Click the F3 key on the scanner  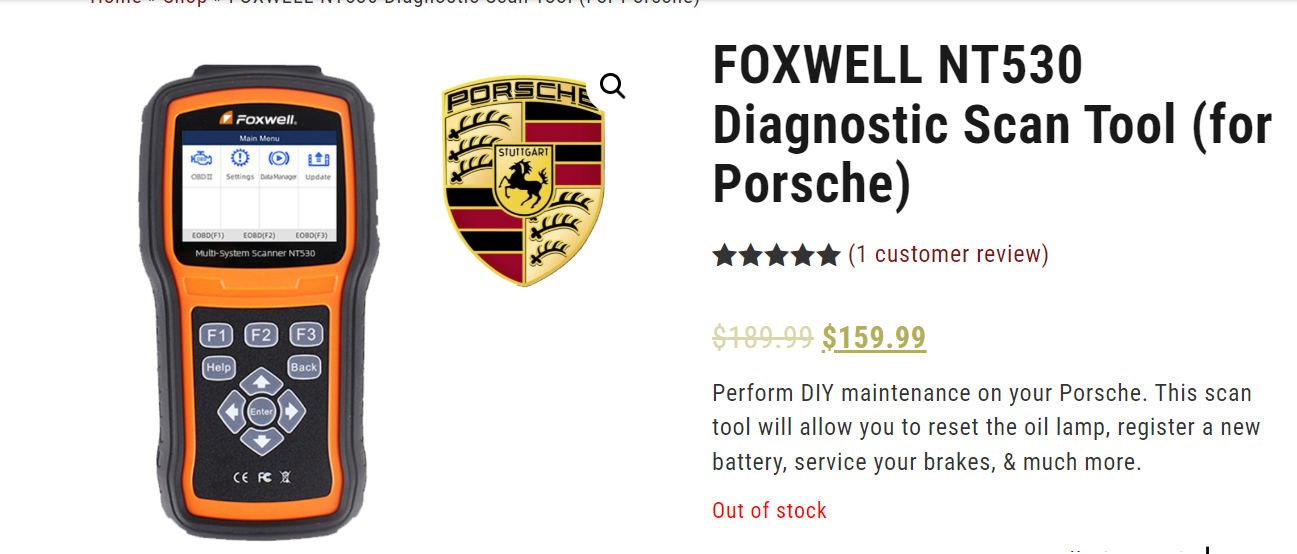pyautogui.click(x=306, y=335)
